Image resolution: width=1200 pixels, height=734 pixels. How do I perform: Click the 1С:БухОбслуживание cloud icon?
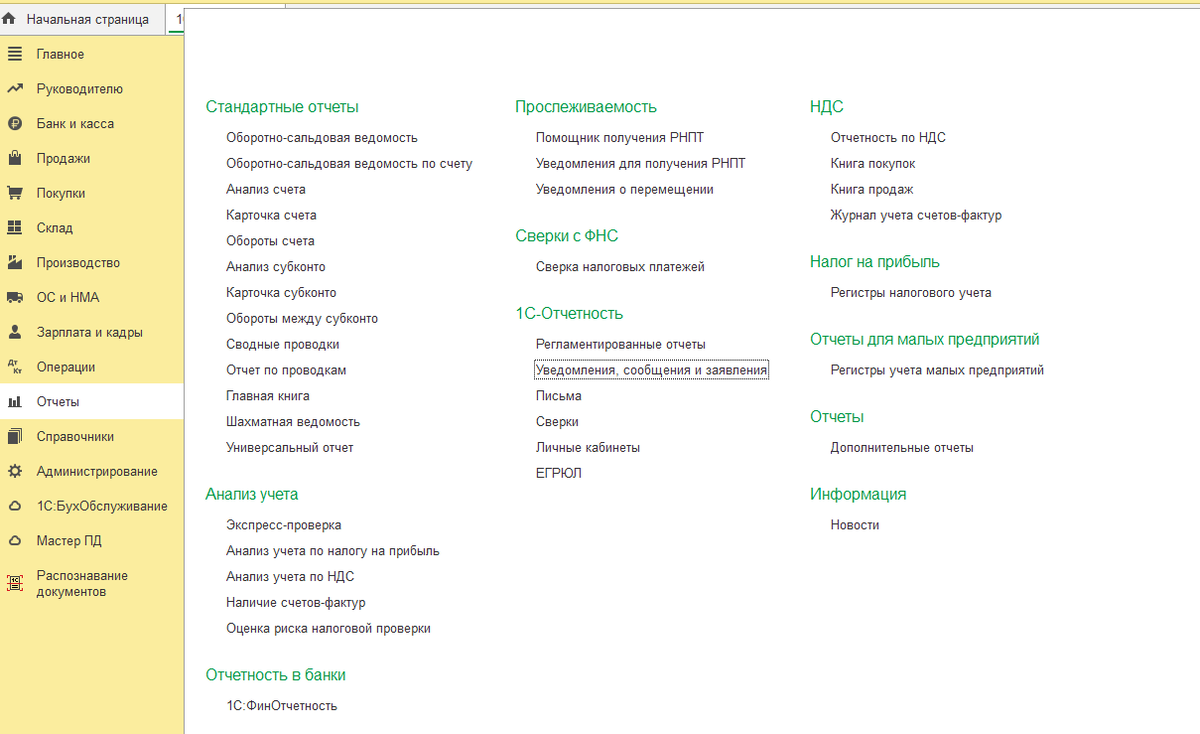pyautogui.click(x=15, y=506)
